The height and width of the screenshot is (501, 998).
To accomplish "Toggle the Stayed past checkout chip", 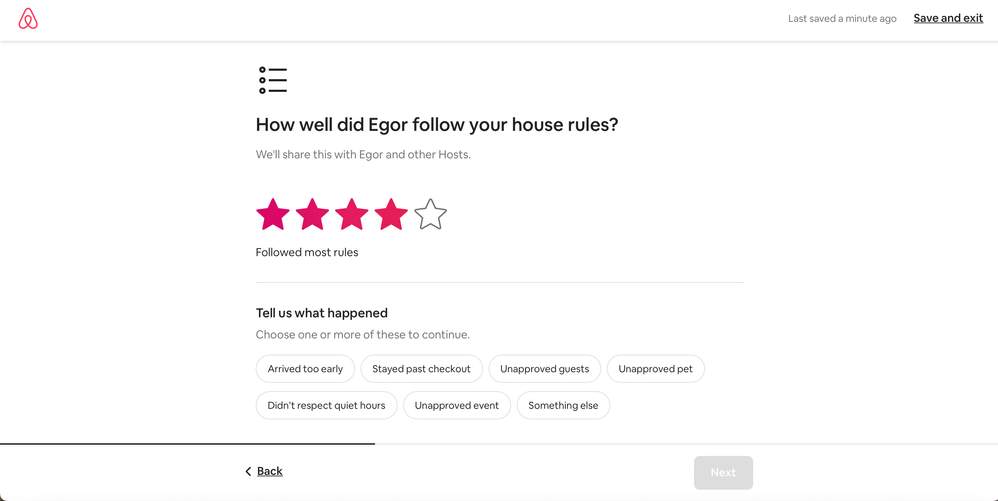I will (x=421, y=369).
